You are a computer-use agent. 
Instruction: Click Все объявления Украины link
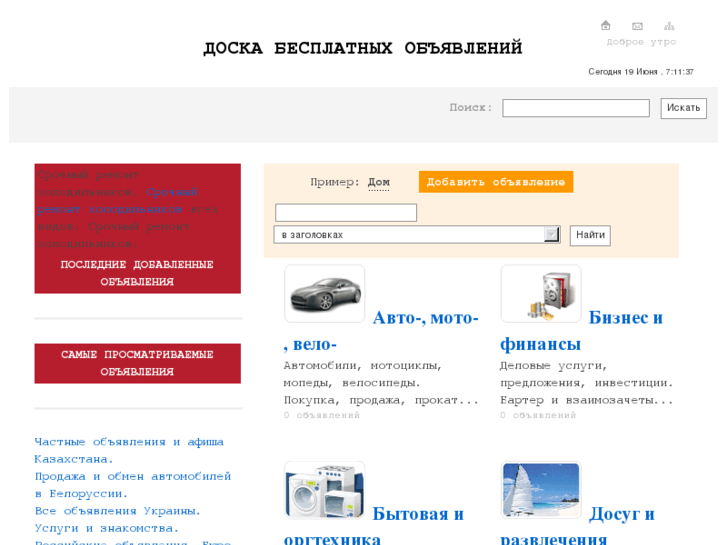(117, 511)
